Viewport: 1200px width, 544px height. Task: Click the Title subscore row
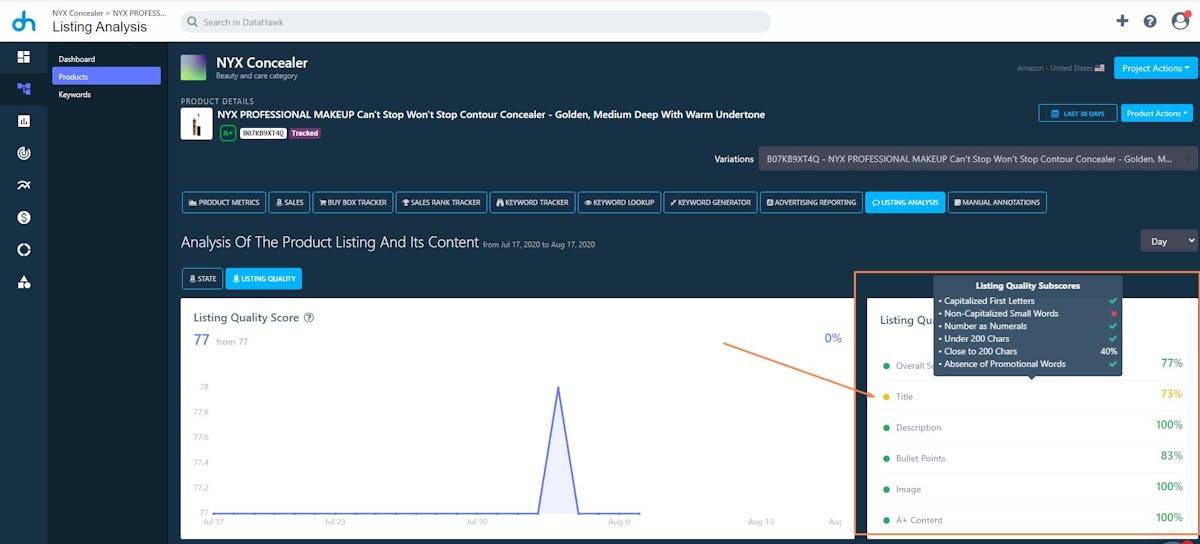[x=1032, y=396]
